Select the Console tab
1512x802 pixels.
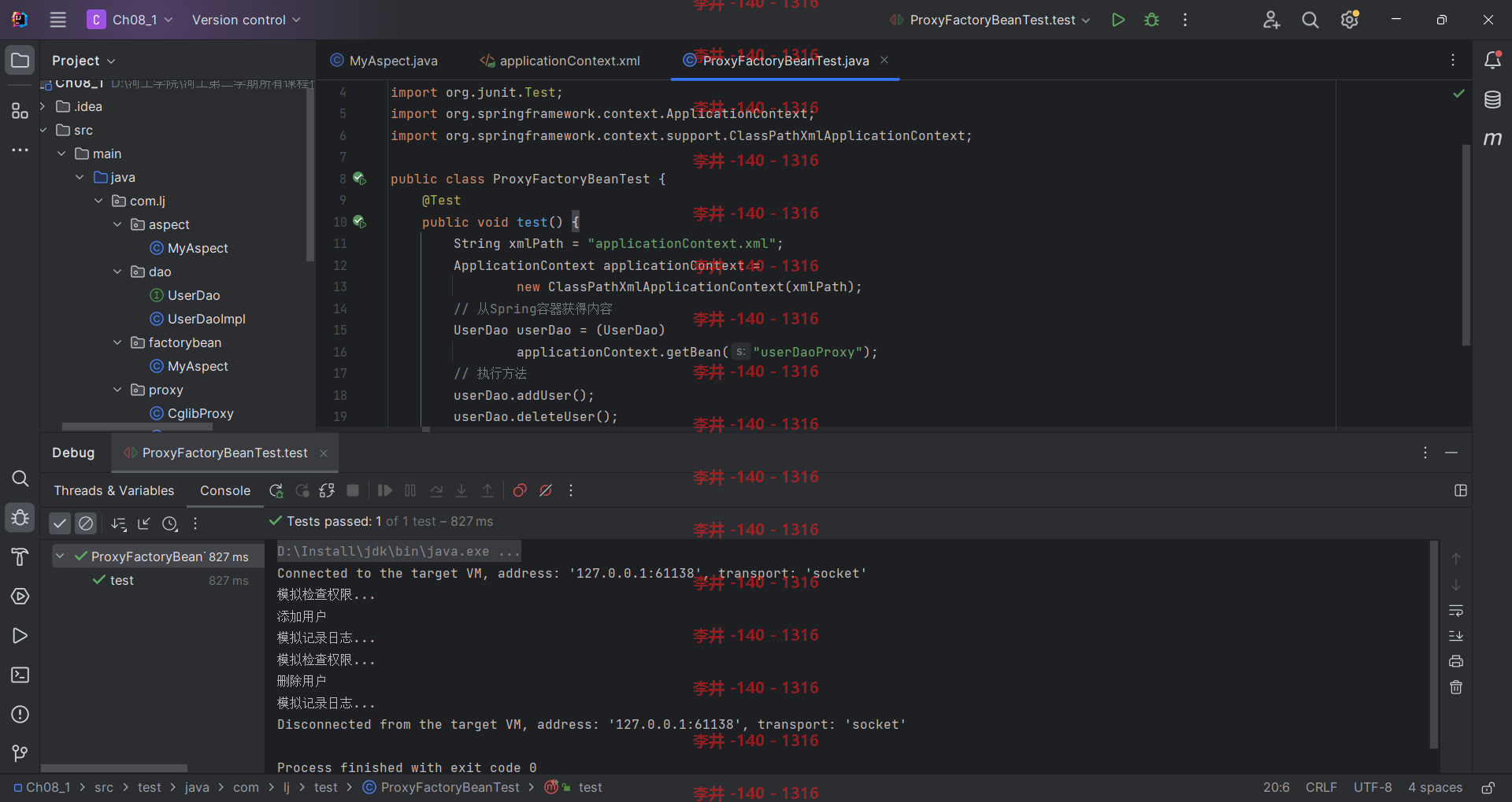click(x=225, y=490)
